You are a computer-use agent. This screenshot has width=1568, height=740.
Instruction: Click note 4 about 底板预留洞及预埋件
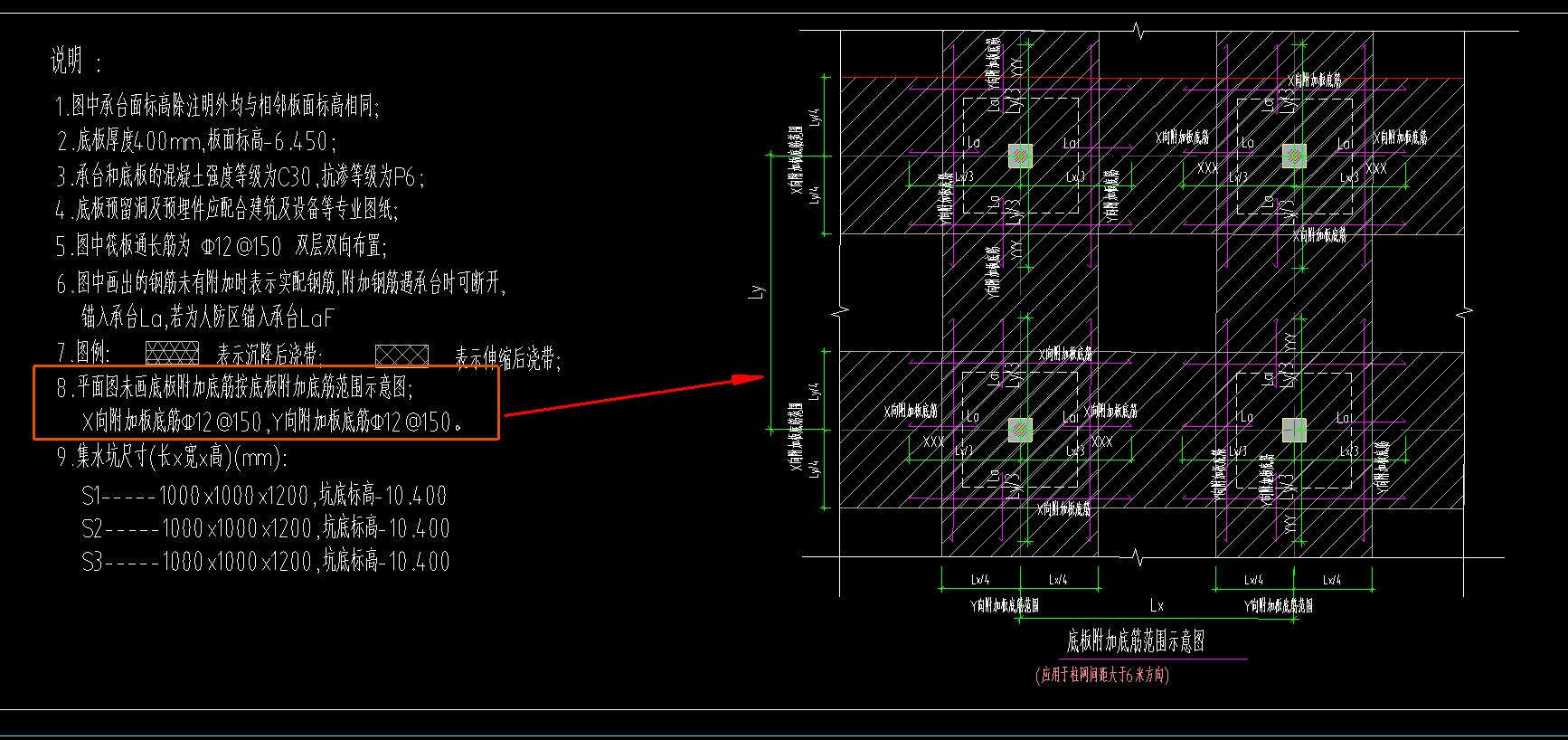227,211
